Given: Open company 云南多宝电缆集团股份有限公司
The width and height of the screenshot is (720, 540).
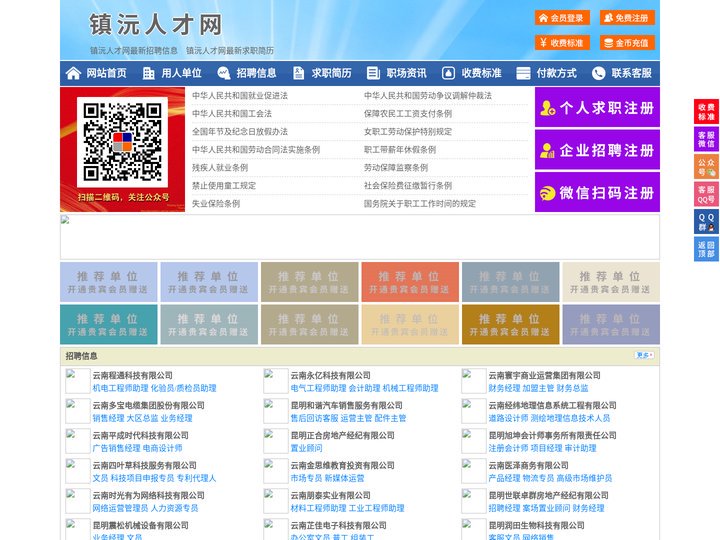Looking at the screenshot, I should 149,405.
